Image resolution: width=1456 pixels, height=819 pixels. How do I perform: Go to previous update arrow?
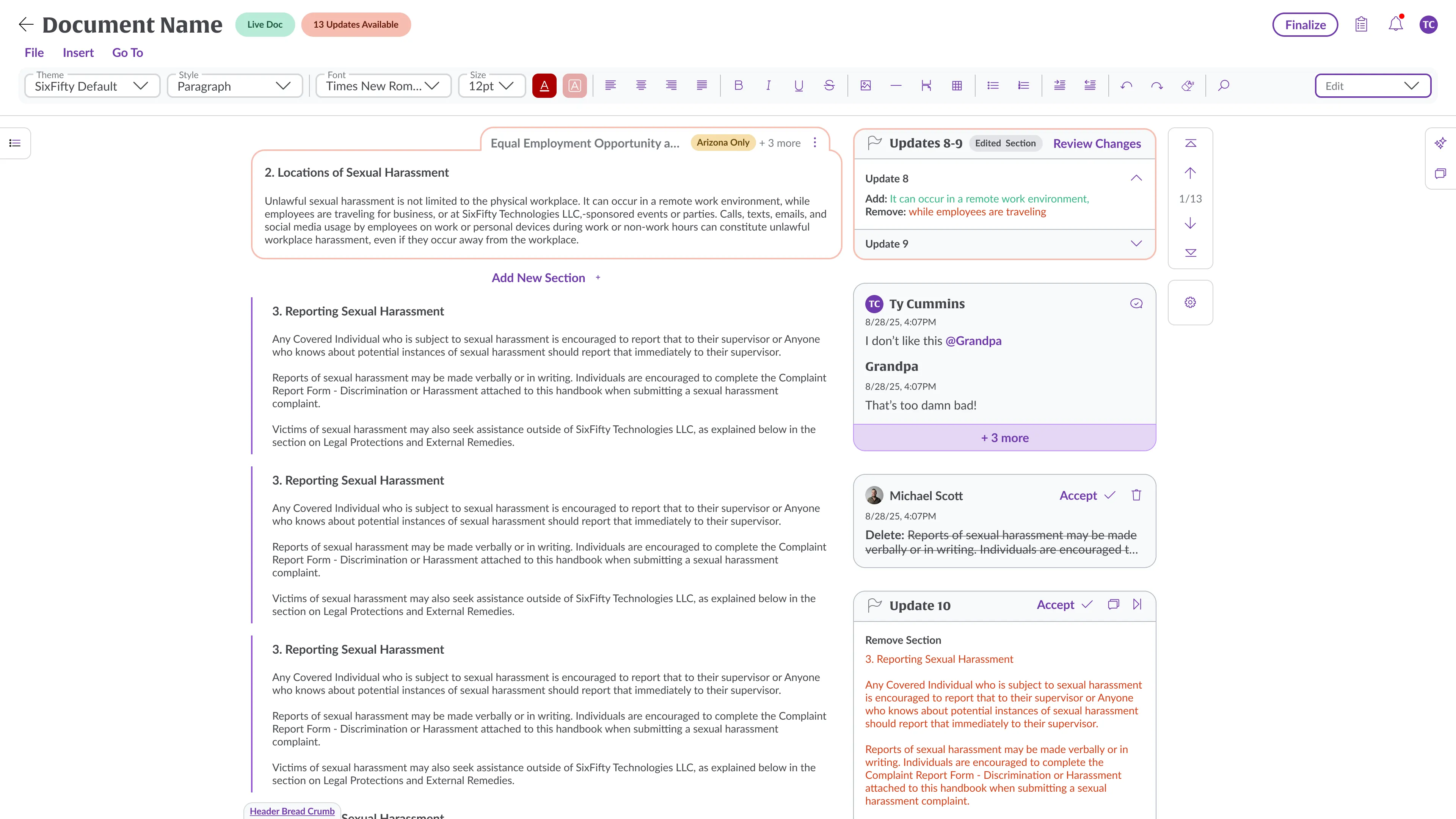(1190, 173)
